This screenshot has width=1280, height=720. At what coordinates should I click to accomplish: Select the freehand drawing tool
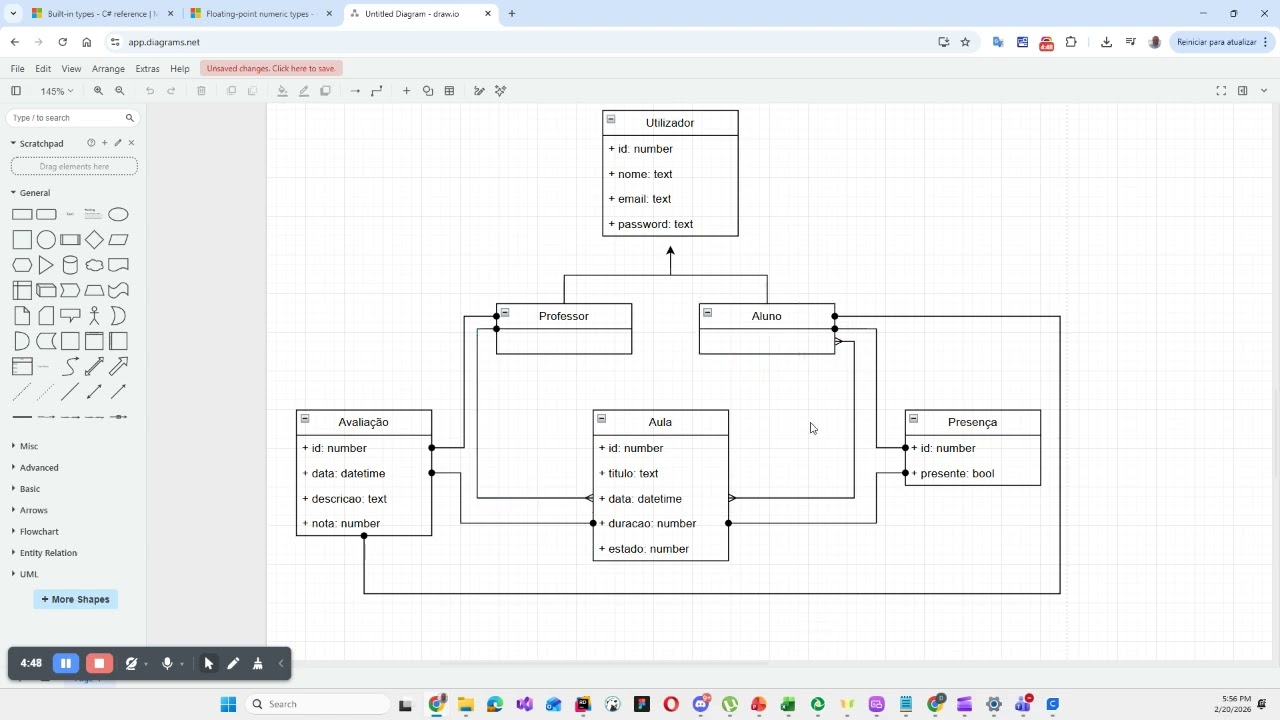479,91
